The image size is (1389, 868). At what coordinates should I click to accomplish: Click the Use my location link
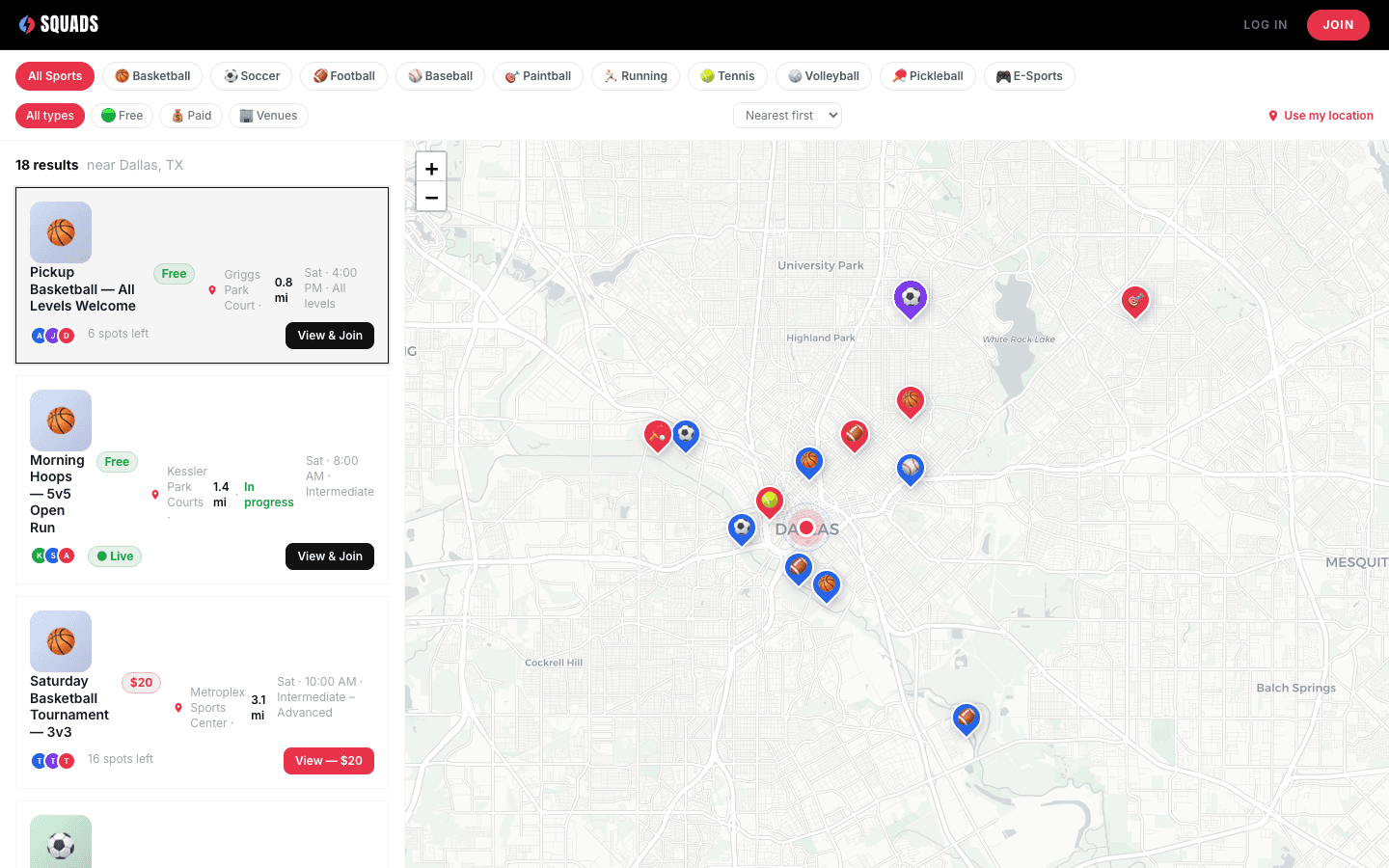click(x=1321, y=115)
